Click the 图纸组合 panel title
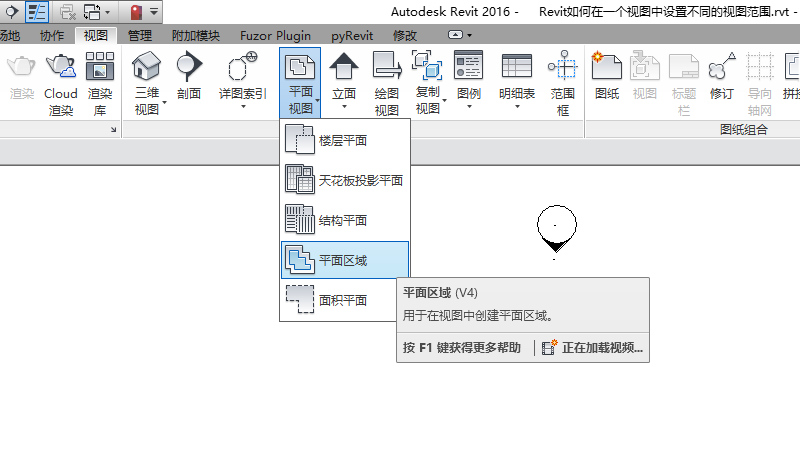 point(744,130)
